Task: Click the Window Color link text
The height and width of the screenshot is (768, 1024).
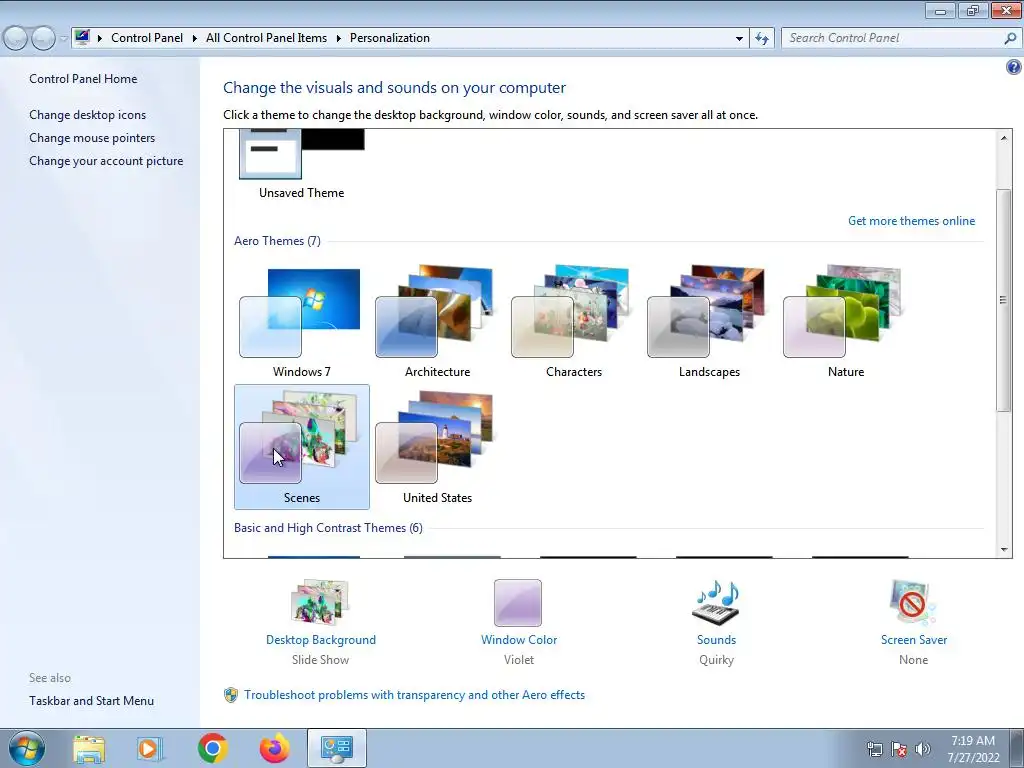Action: tap(519, 640)
